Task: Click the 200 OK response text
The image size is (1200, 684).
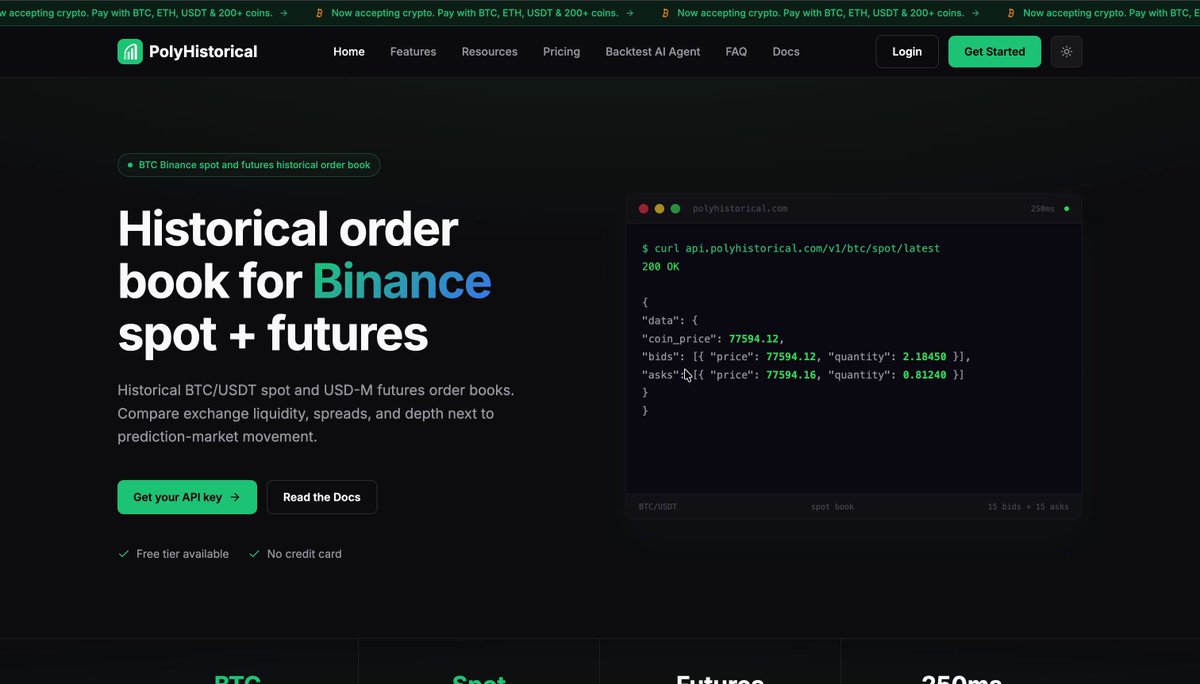Action: point(661,267)
